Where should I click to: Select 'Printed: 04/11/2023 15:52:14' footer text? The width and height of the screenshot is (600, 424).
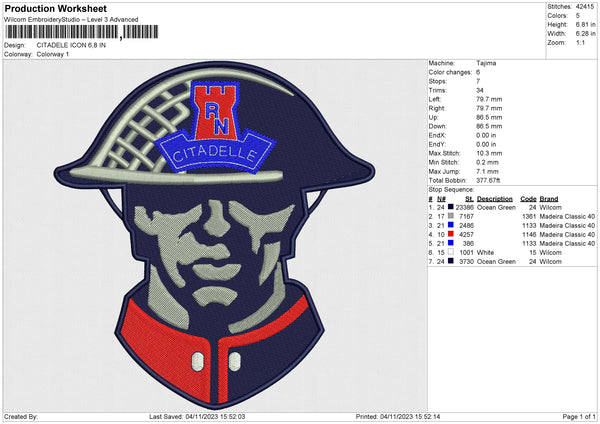tap(398, 417)
